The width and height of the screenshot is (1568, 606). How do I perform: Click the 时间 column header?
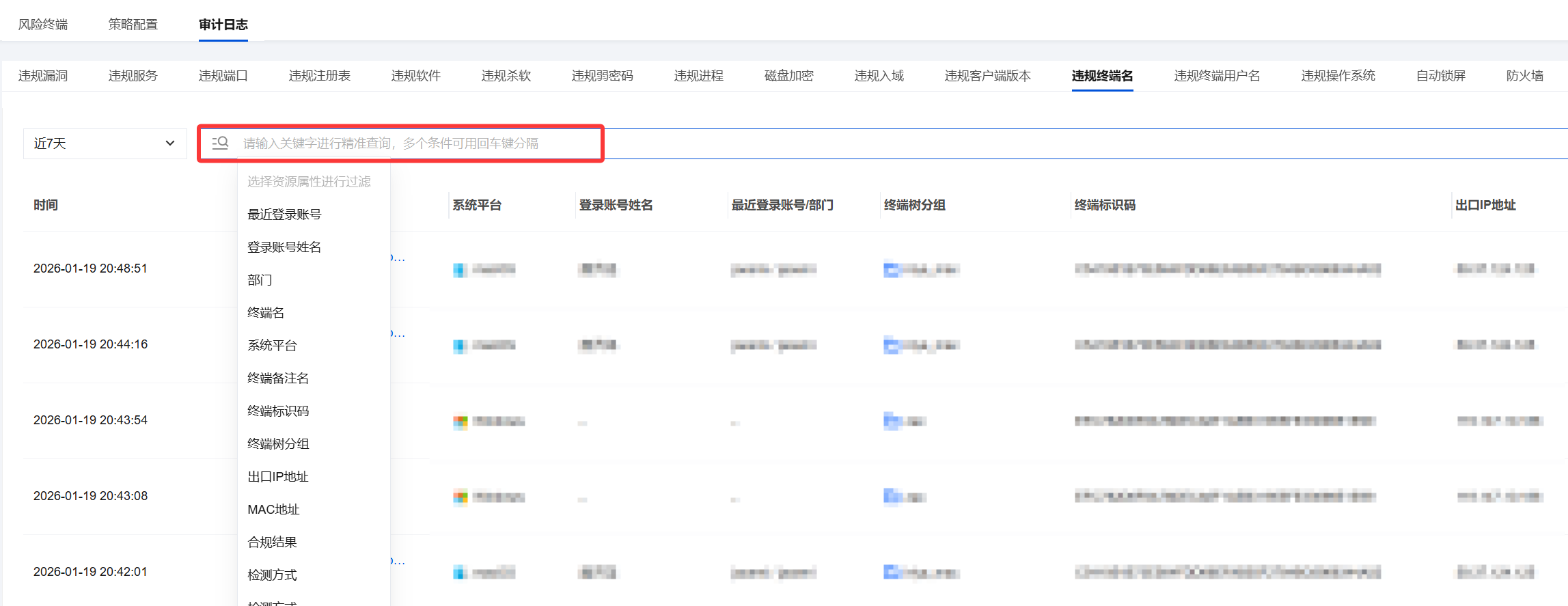(x=46, y=205)
